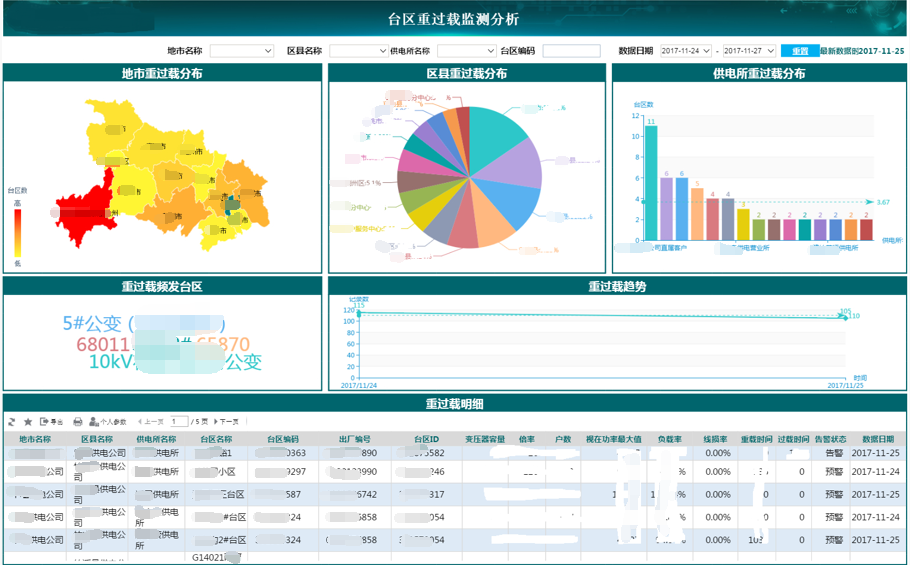910x565 pixels.
Task: Click the 数据日期 column header
Action: pyautogui.click(x=877, y=439)
